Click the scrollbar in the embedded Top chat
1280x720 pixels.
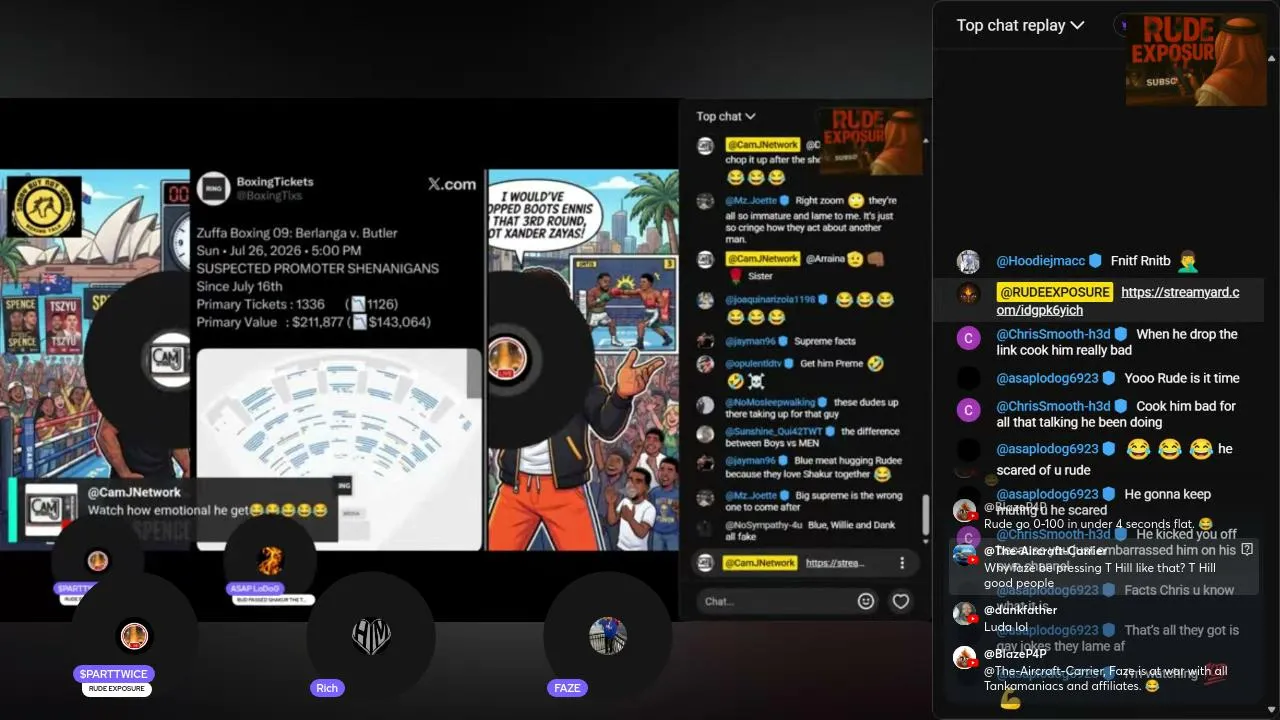(x=925, y=515)
